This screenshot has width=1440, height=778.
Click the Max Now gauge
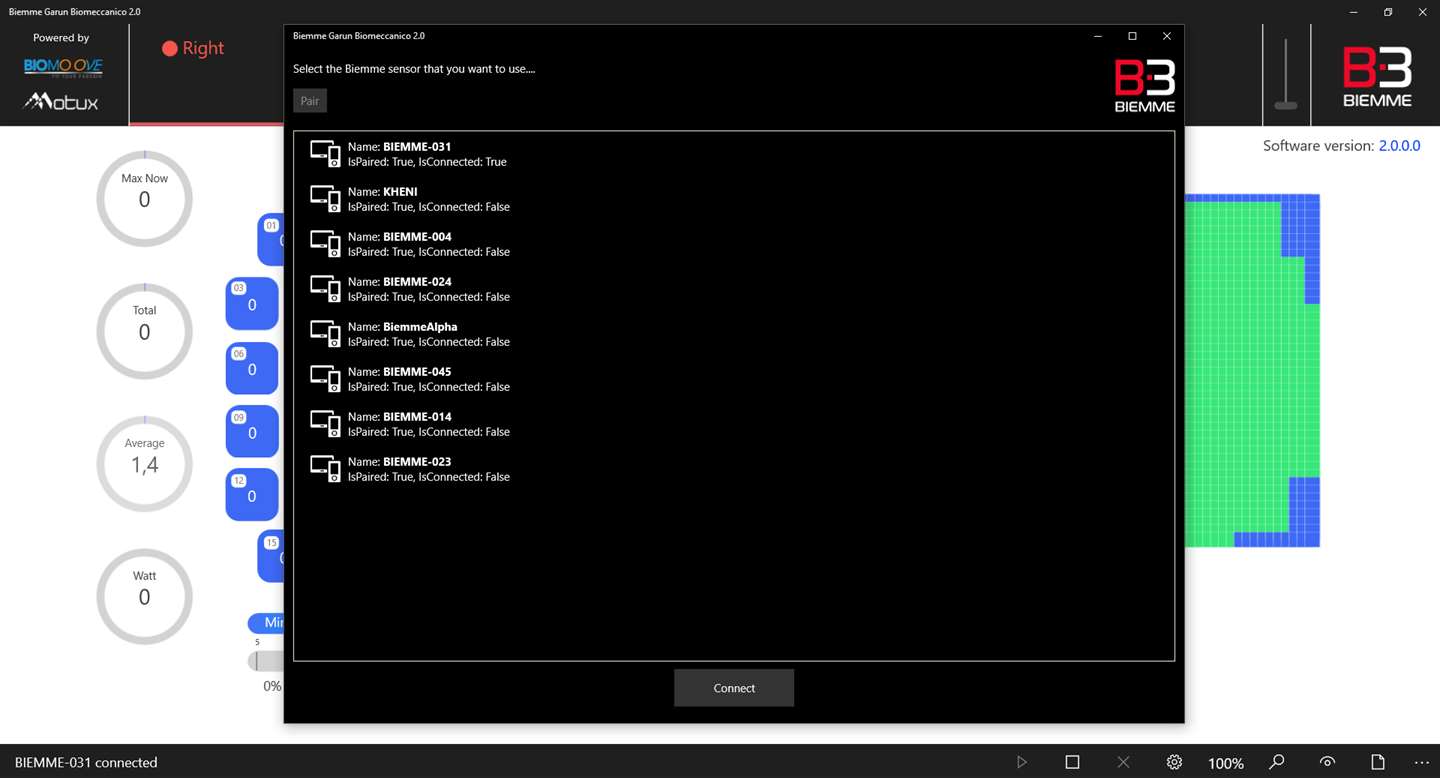[144, 199]
